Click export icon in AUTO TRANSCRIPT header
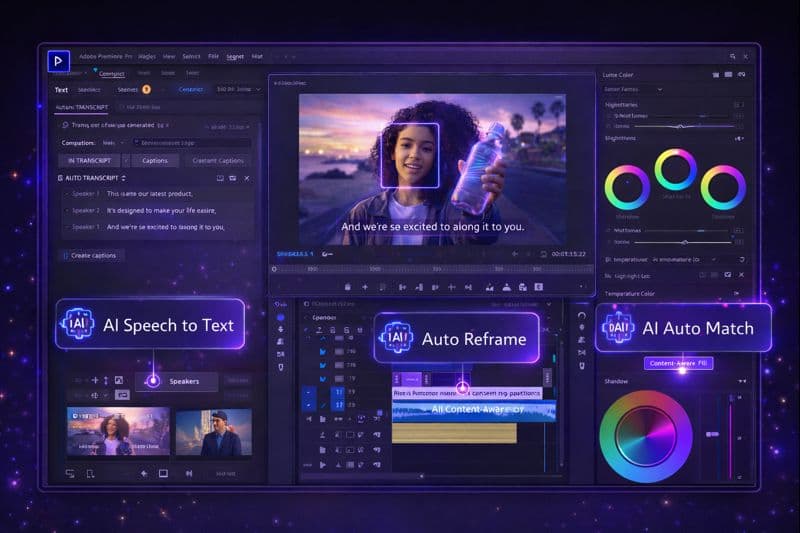Image resolution: width=800 pixels, height=533 pixels. point(220,178)
